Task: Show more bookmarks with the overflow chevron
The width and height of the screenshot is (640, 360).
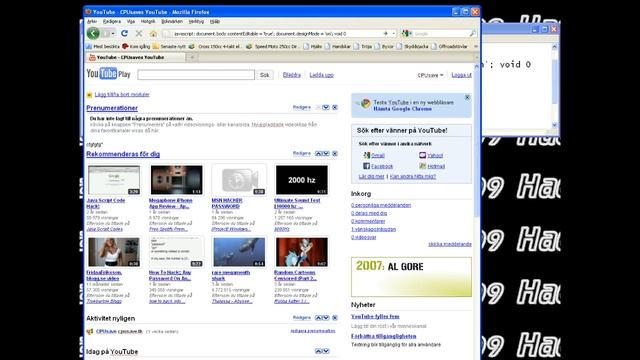Action: coord(476,47)
